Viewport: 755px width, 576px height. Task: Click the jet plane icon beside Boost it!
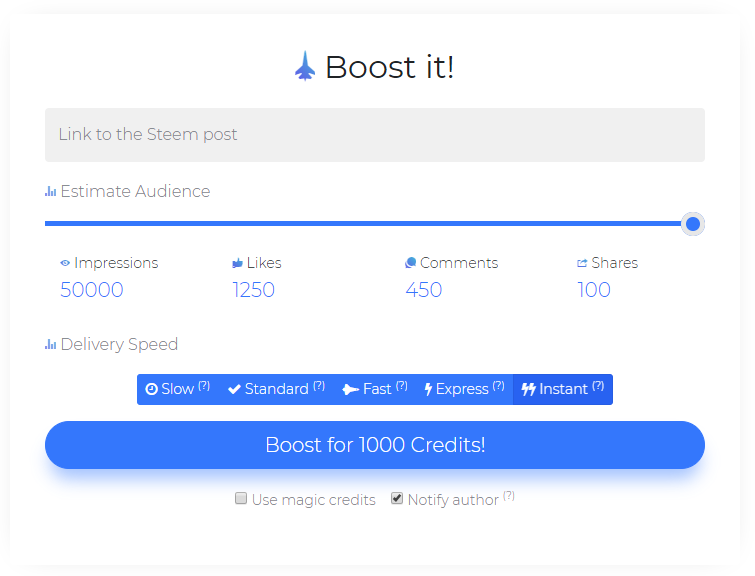click(305, 67)
